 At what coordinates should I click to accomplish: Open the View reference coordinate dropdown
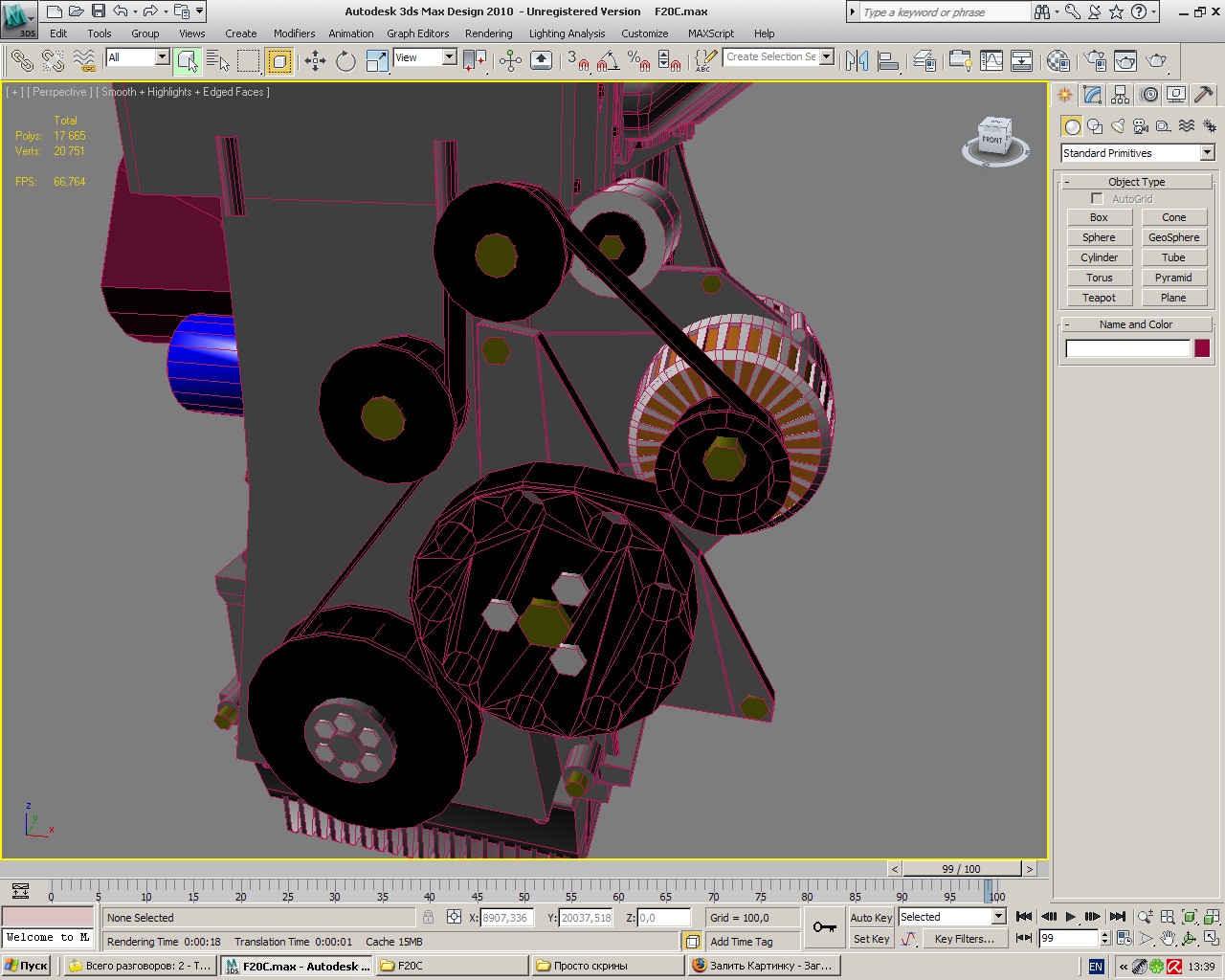pyautogui.click(x=425, y=57)
